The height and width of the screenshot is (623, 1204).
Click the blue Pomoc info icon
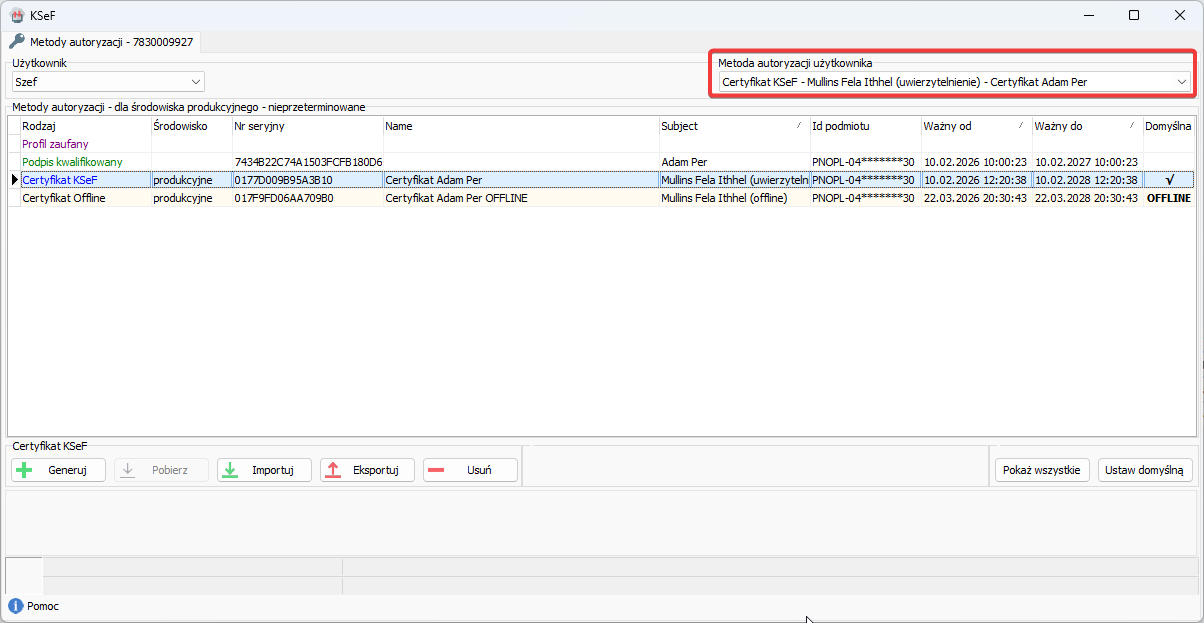click(15, 606)
